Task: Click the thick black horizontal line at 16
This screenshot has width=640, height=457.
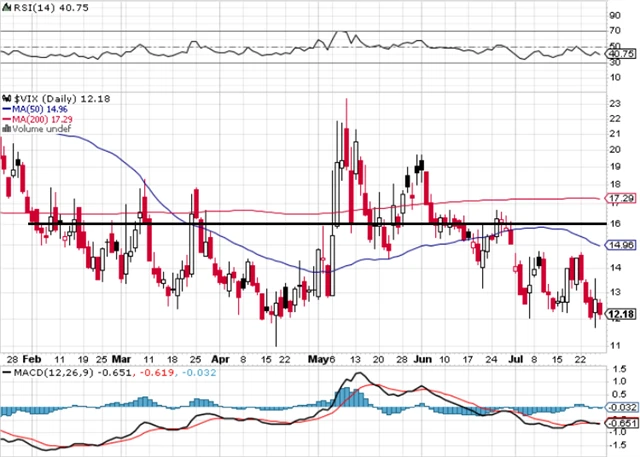Action: pos(250,224)
